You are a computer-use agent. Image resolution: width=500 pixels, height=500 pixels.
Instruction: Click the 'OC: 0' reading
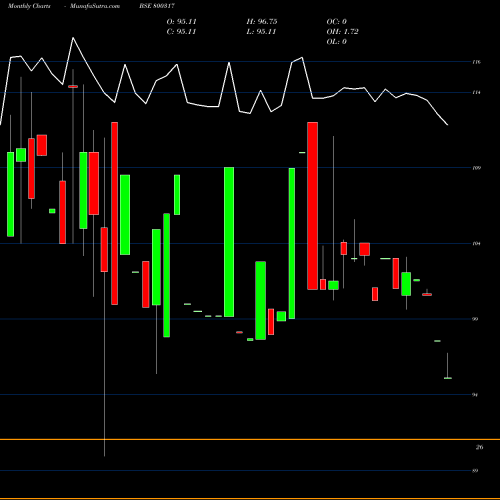pyautogui.click(x=337, y=22)
